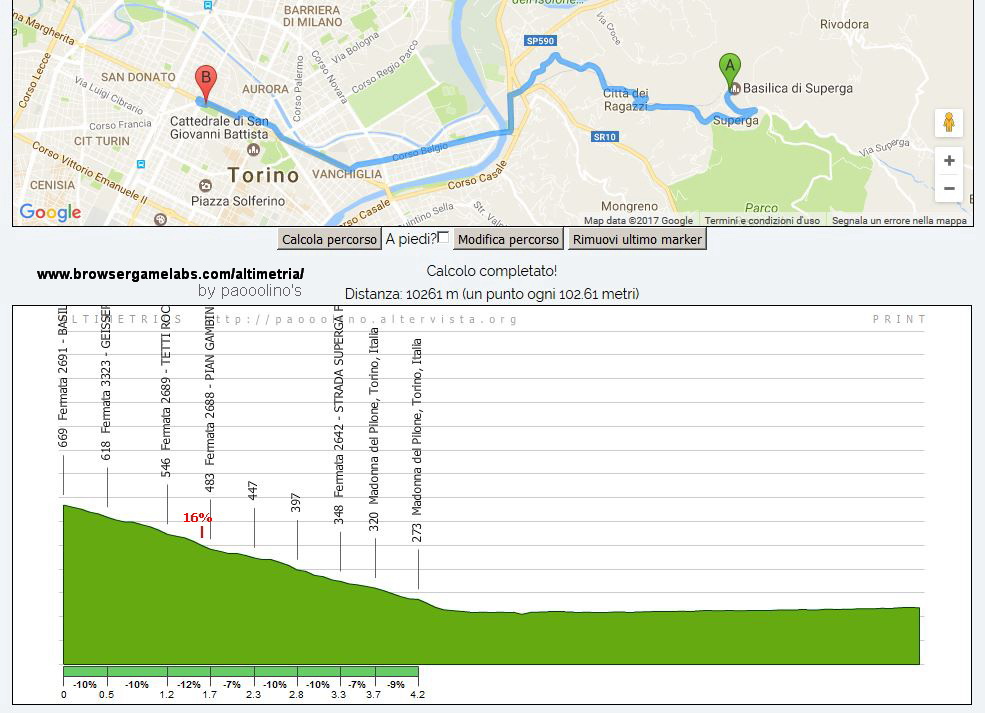Click the 4.2 km axis label
Screen dimensions: 985x713
coord(417,695)
